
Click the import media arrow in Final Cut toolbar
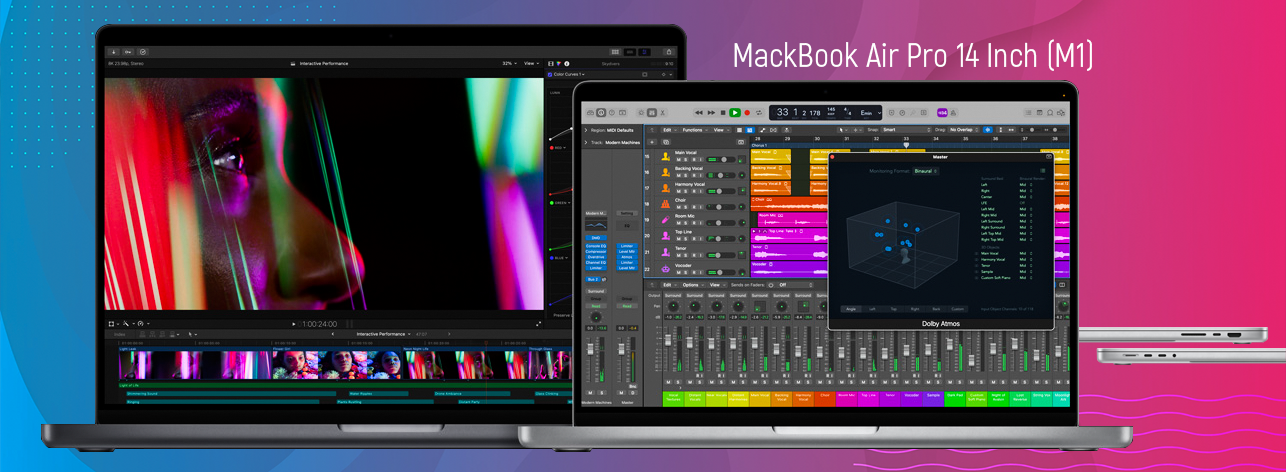pyautogui.click(x=114, y=52)
